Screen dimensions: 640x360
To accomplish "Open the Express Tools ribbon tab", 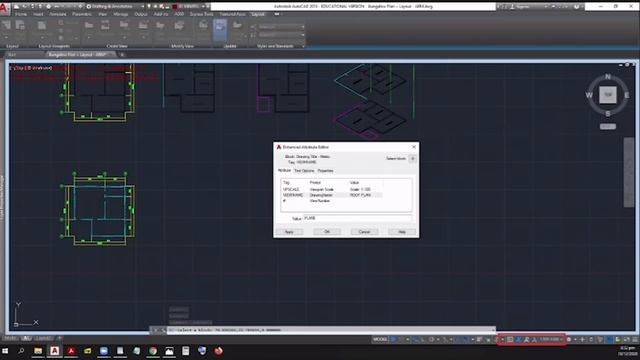I will 201,14.
